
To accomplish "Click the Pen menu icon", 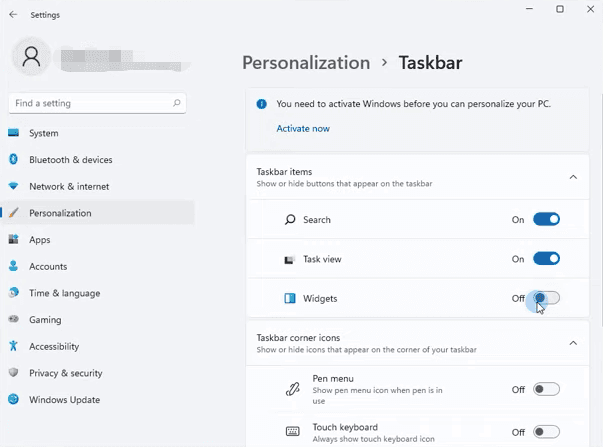I will 293,389.
